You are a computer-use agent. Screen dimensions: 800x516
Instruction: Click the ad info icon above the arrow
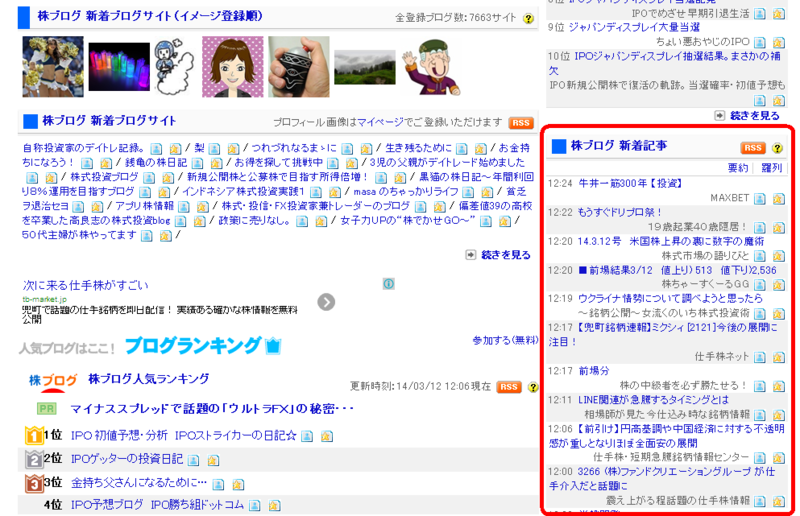pos(388,284)
